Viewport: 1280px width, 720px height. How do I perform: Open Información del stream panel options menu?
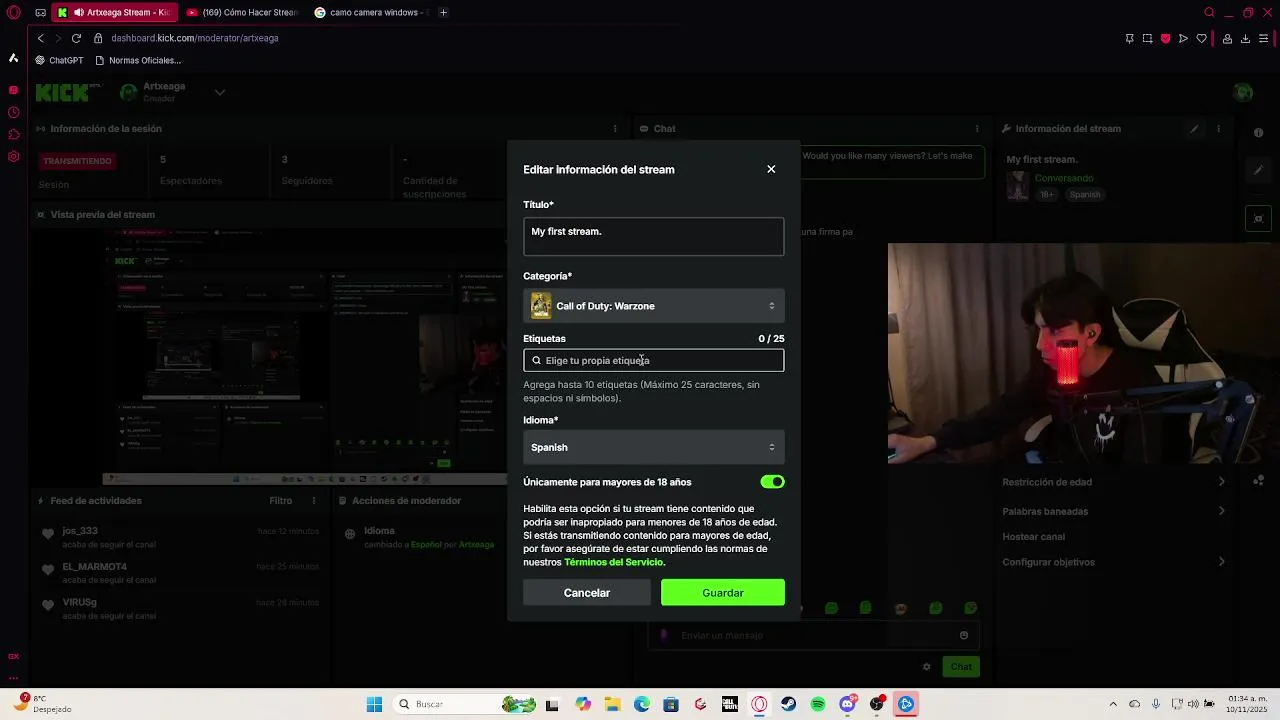[1218, 129]
